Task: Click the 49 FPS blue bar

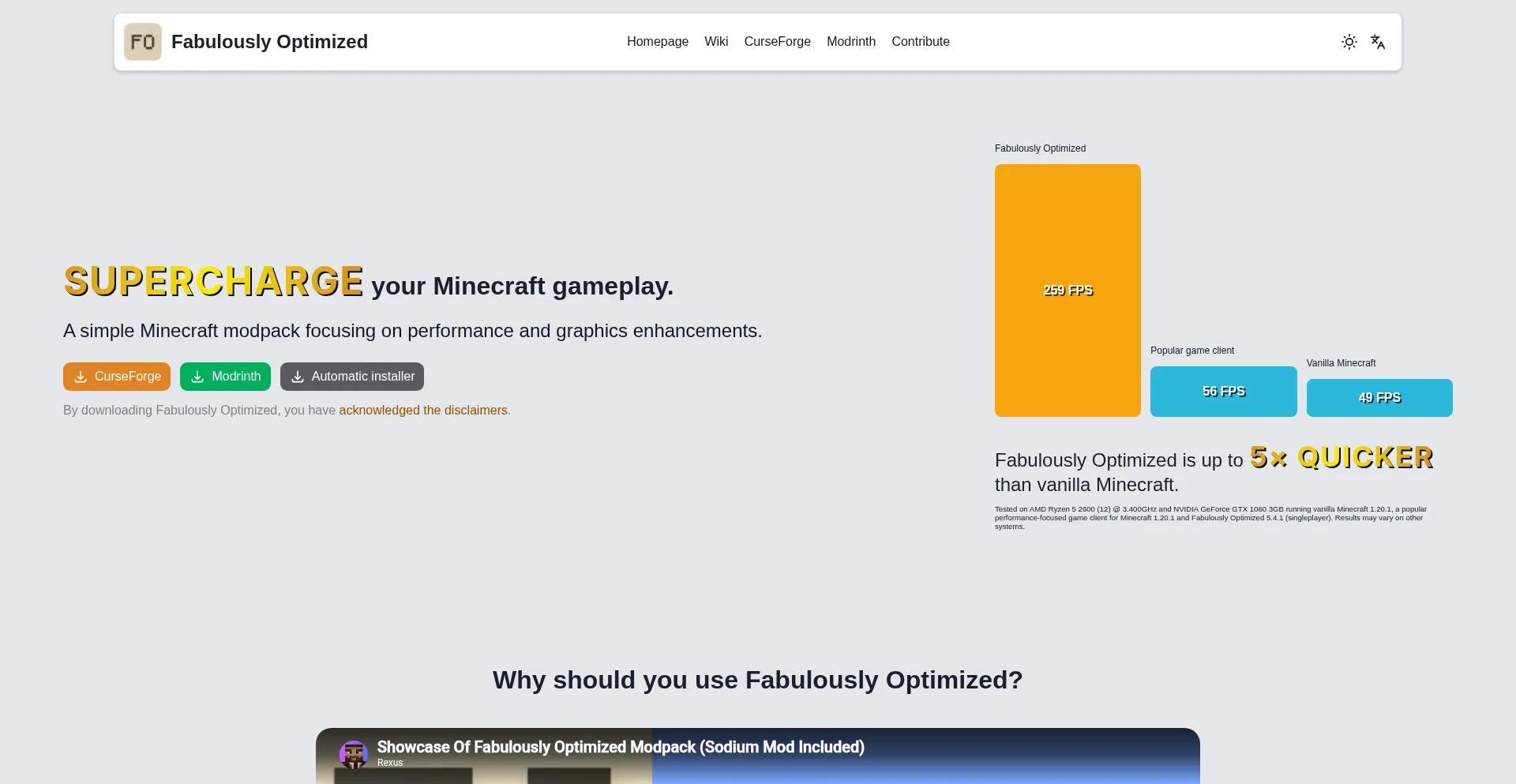Action: (x=1379, y=398)
